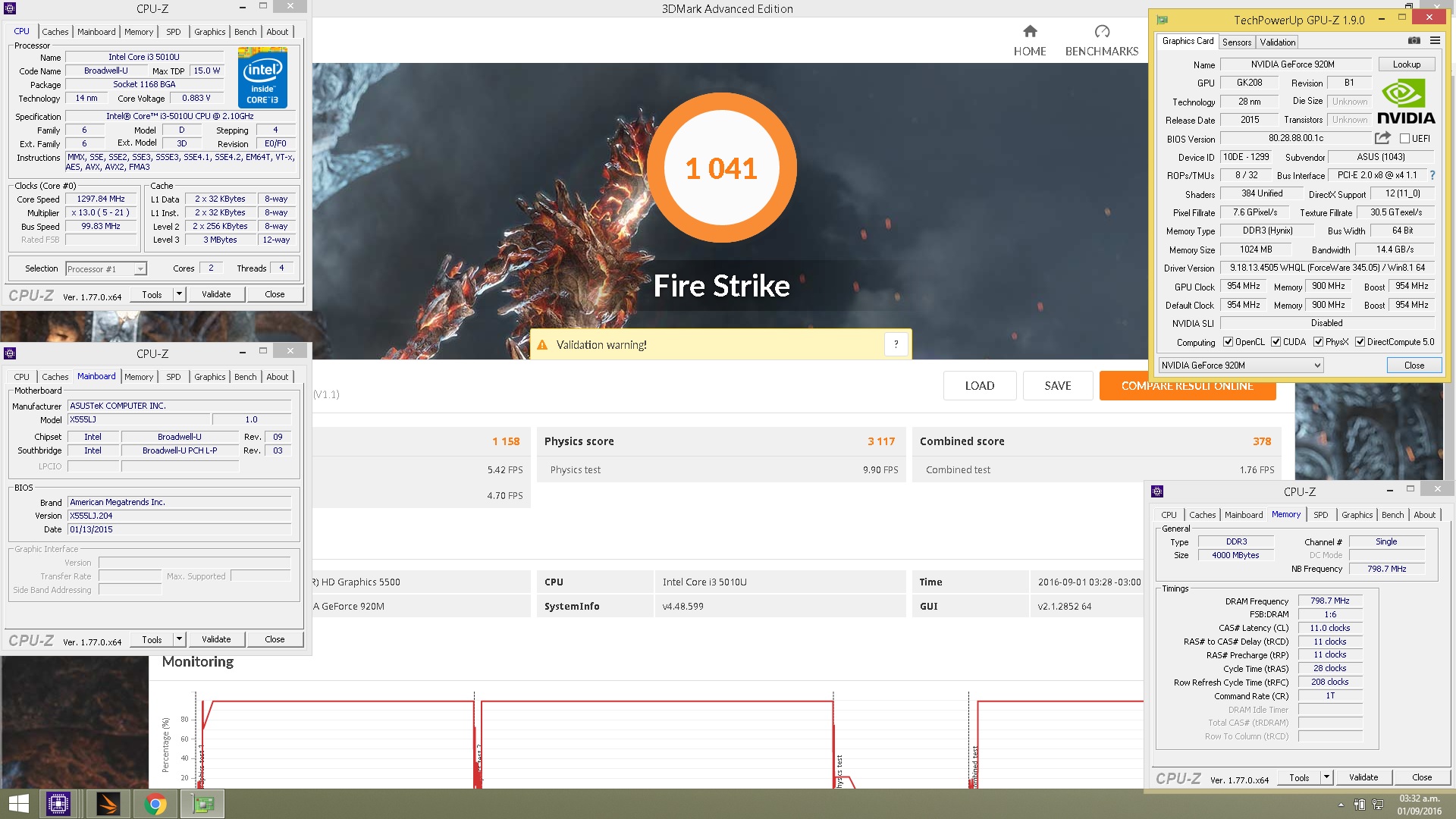Click COMPARE RESULT ONLINE button
Viewport: 1456px width, 819px height.
(x=1187, y=386)
